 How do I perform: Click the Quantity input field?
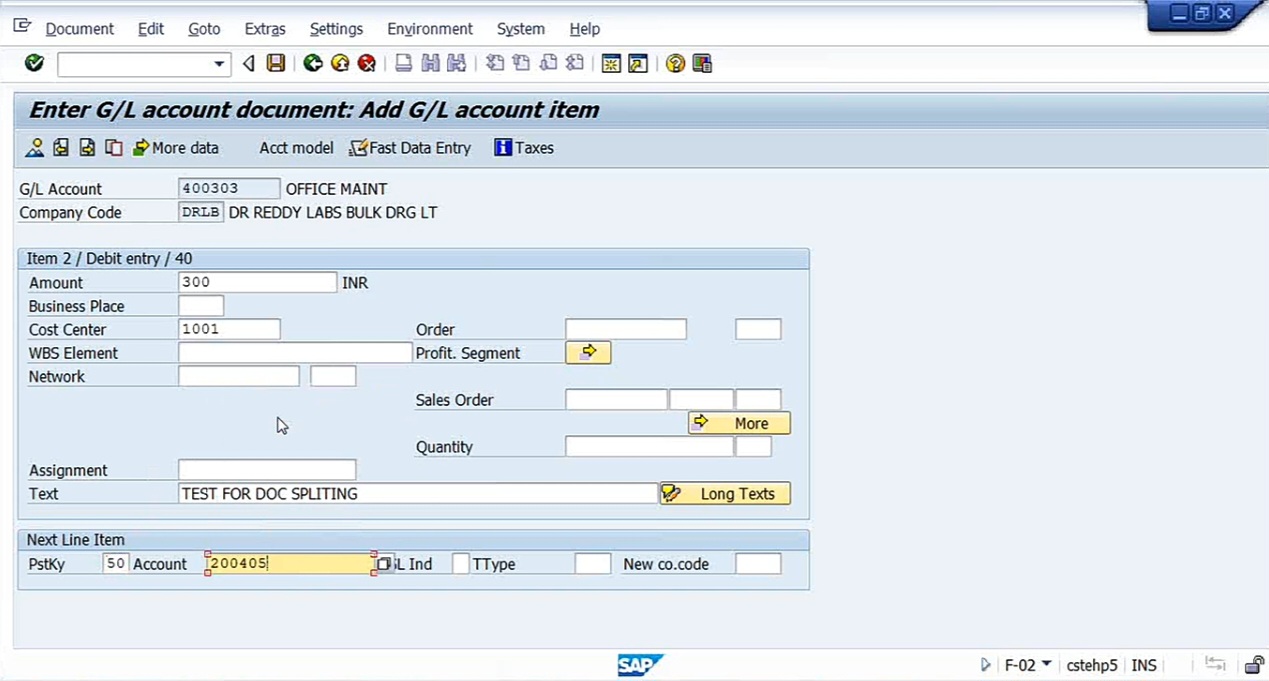tap(649, 447)
